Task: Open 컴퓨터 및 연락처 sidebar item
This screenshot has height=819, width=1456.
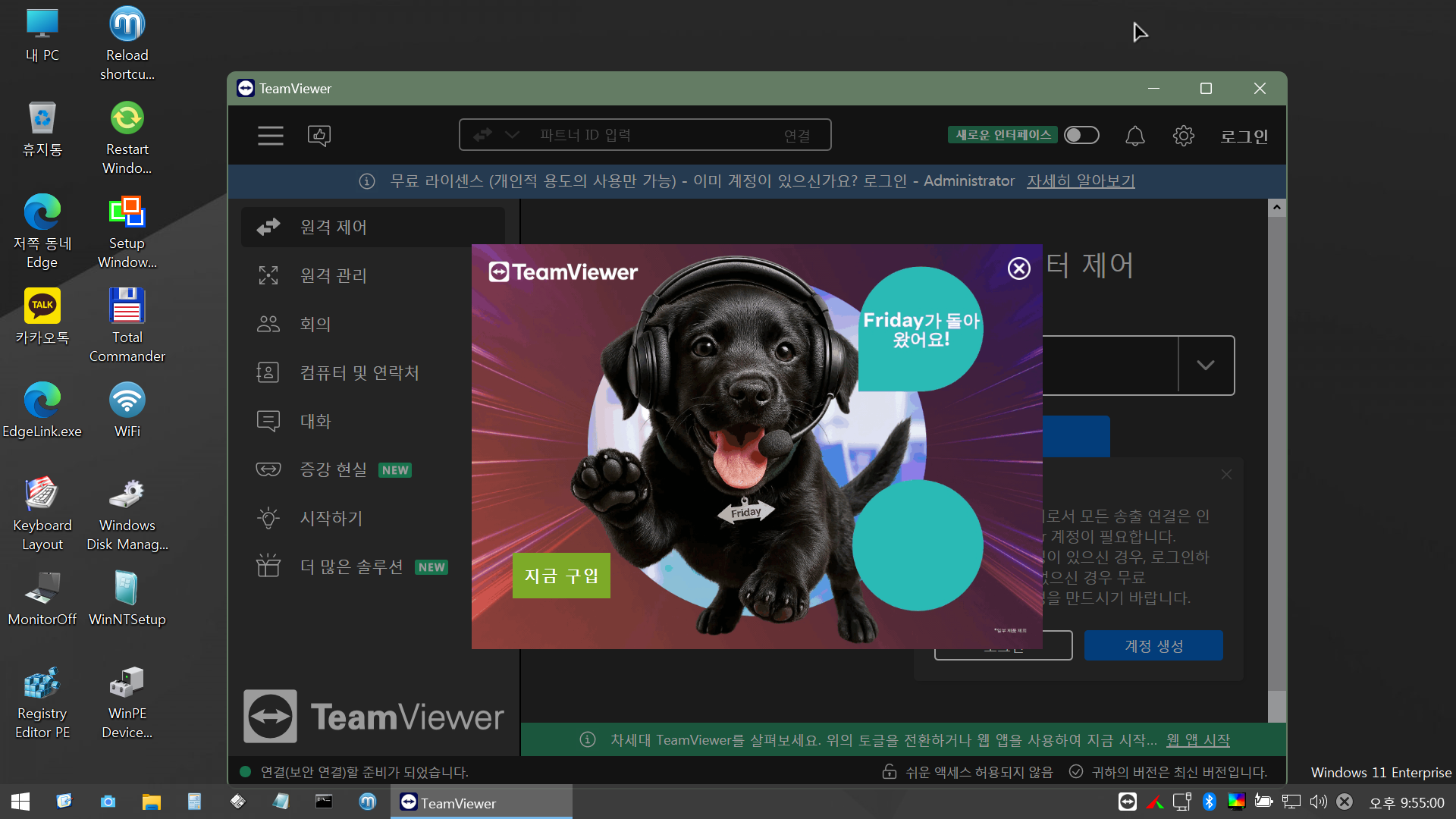Action: point(359,372)
